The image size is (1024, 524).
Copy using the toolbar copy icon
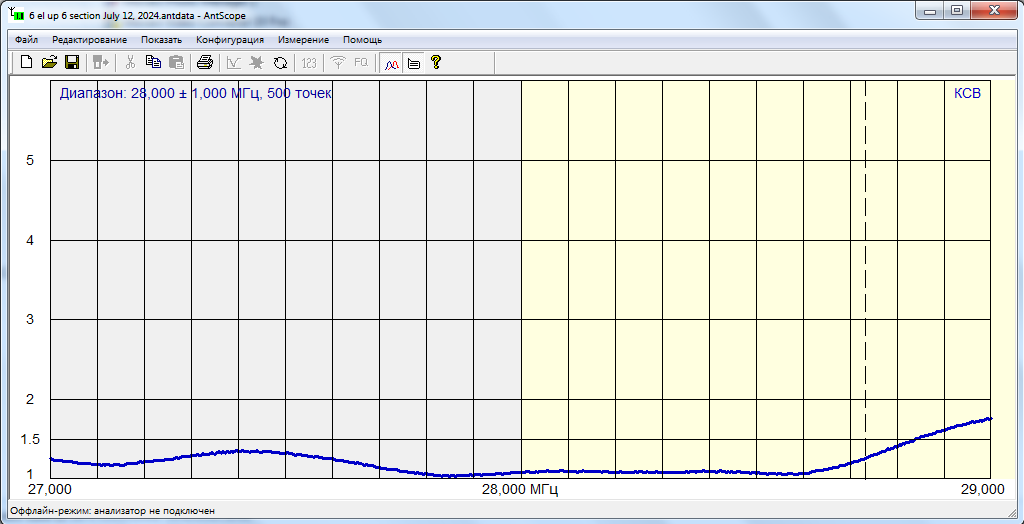click(153, 62)
